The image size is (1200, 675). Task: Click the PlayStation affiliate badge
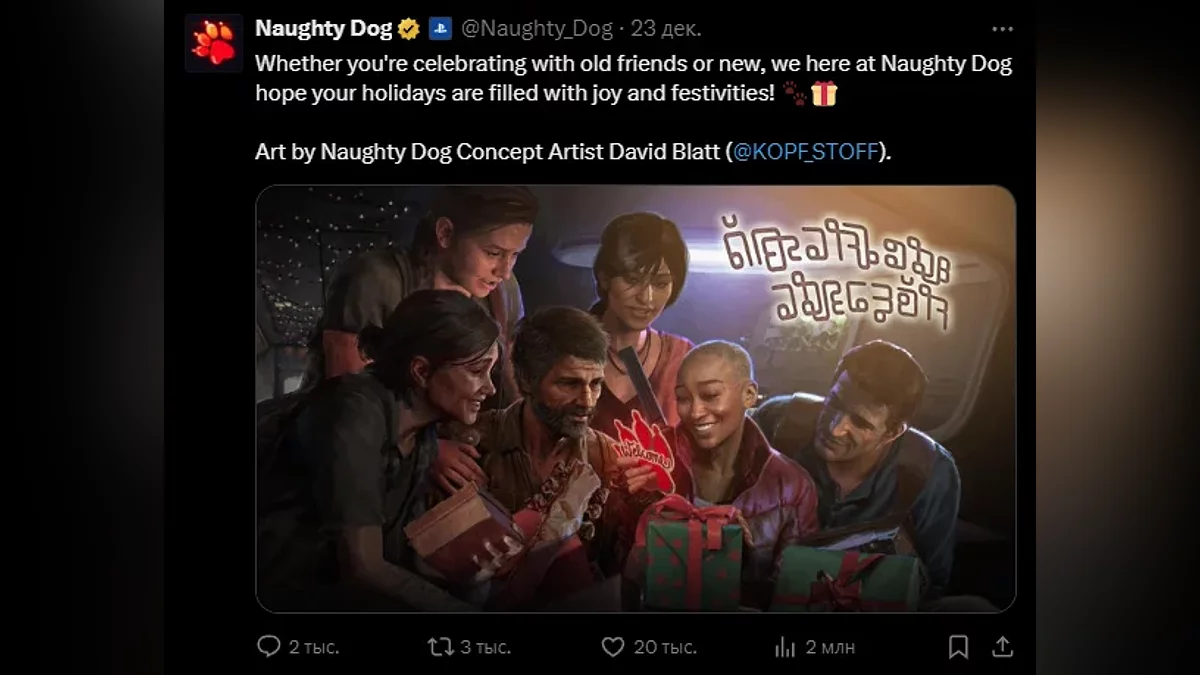[x=440, y=29]
